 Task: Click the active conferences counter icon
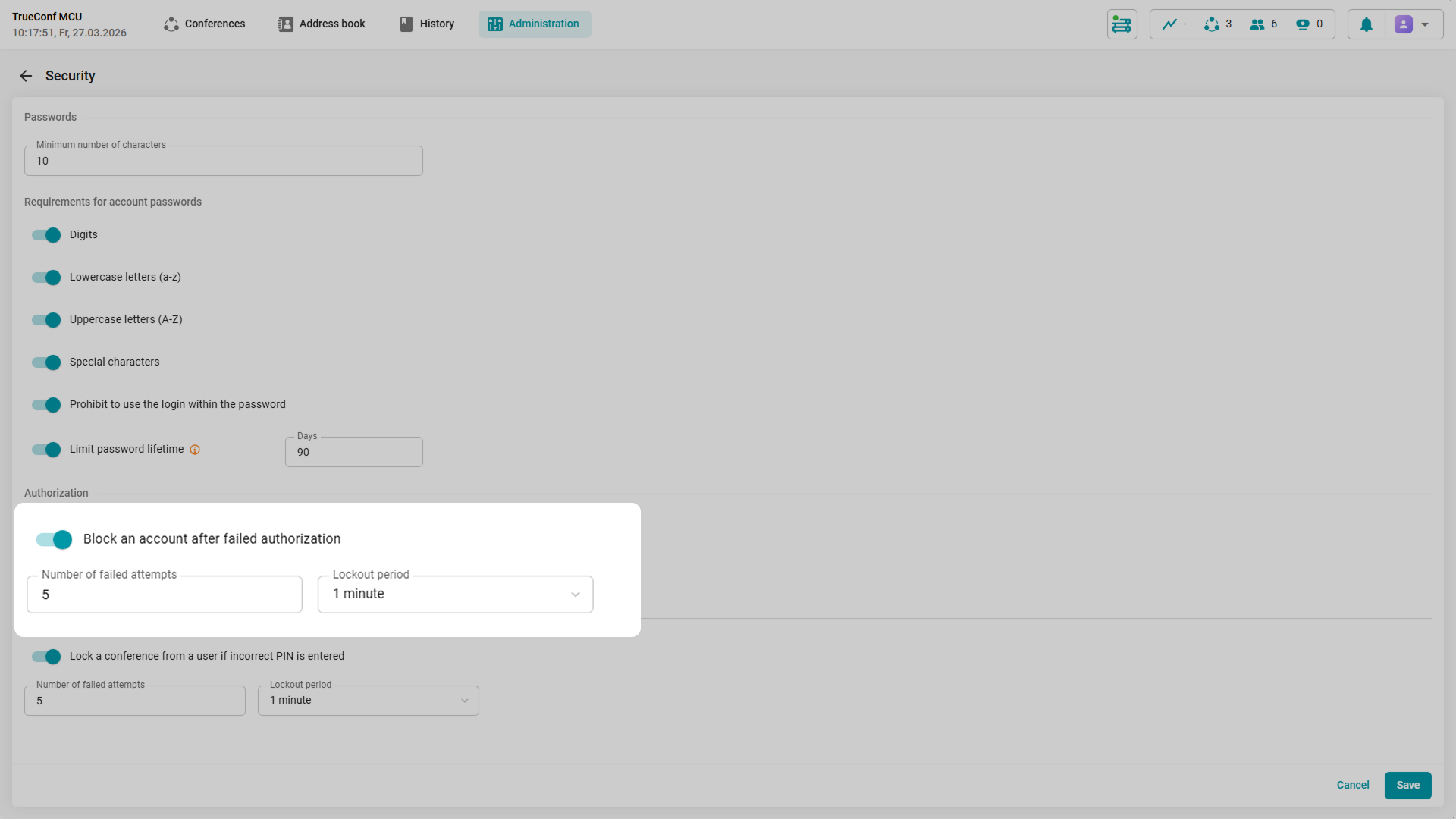[1212, 24]
